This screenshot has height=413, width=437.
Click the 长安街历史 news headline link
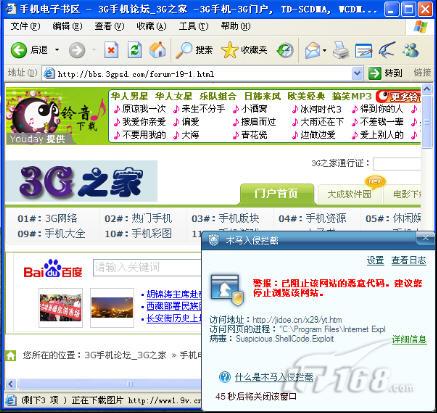click(x=174, y=318)
